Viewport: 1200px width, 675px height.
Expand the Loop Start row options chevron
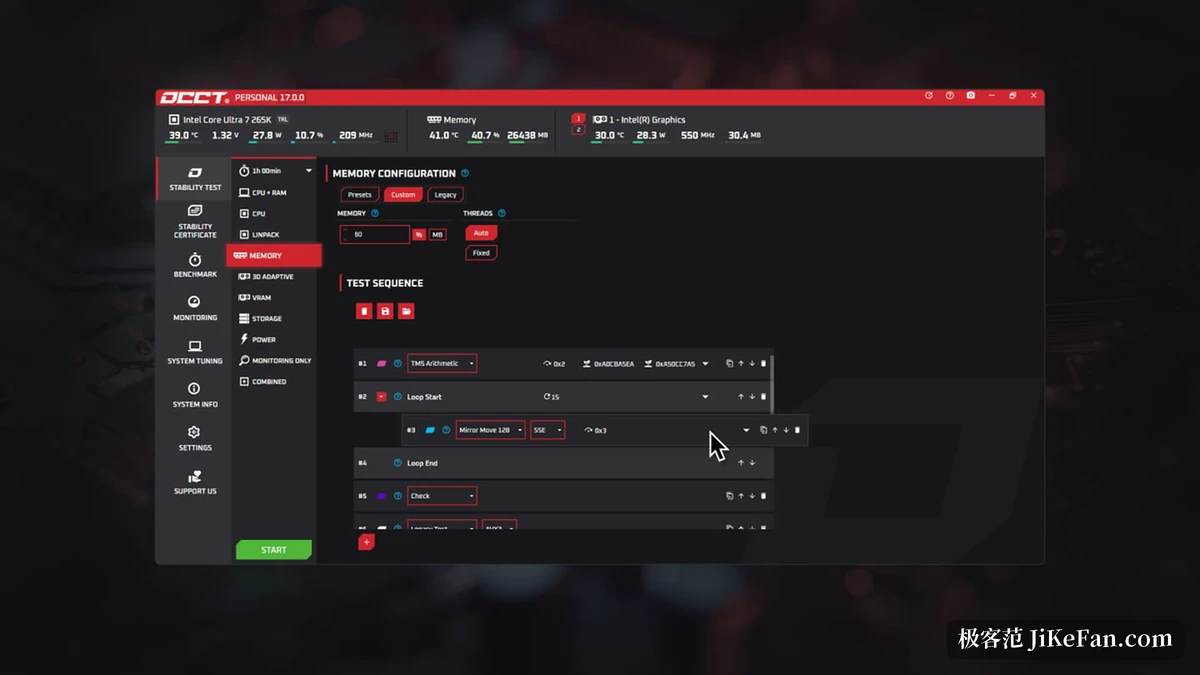(705, 397)
